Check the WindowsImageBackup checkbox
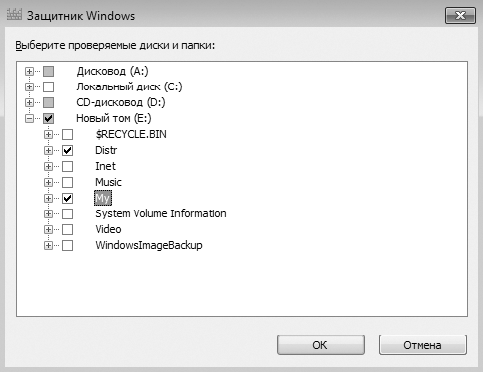483x372 pixels. [x=68, y=246]
